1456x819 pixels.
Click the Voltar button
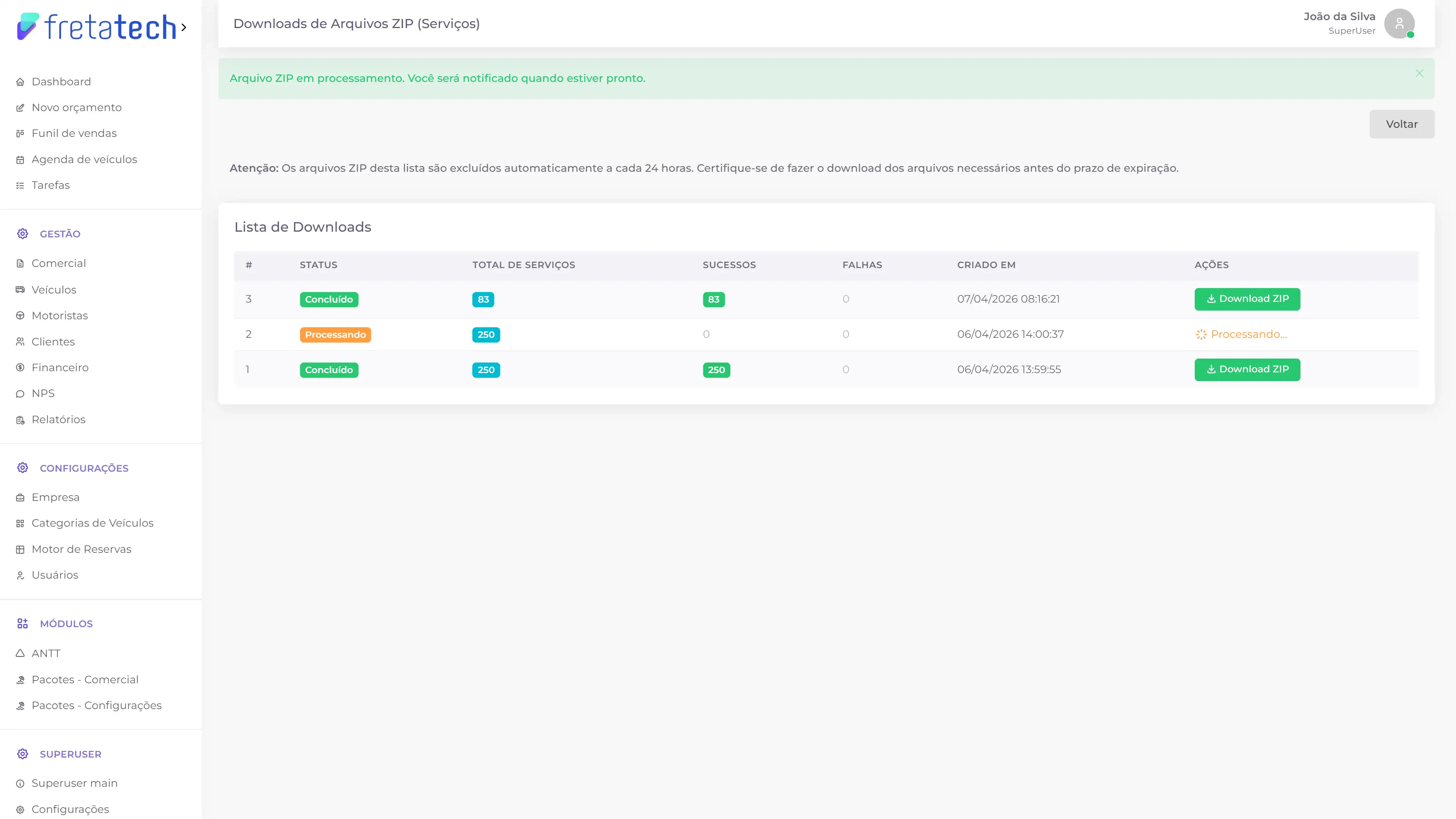(x=1402, y=124)
